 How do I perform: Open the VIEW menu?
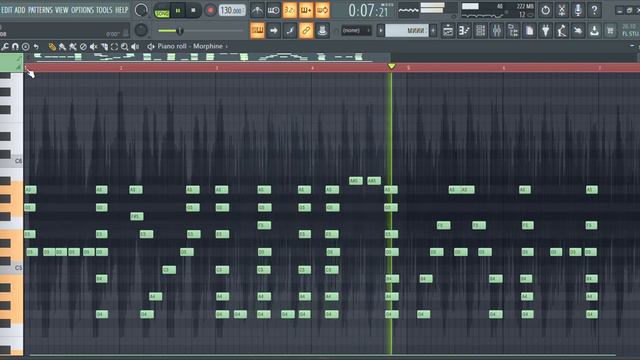62,10
